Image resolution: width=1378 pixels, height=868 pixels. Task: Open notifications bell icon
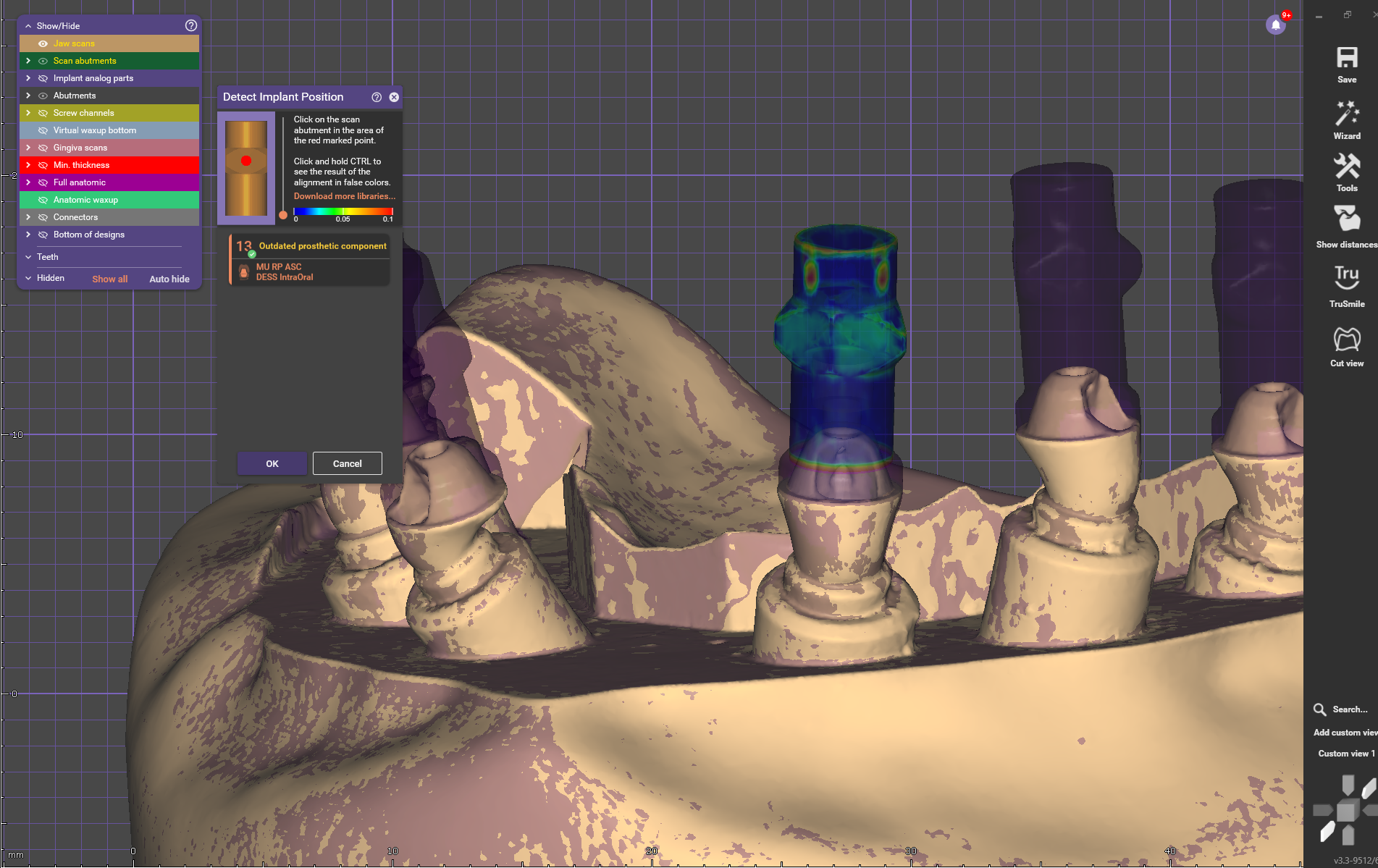click(x=1276, y=25)
